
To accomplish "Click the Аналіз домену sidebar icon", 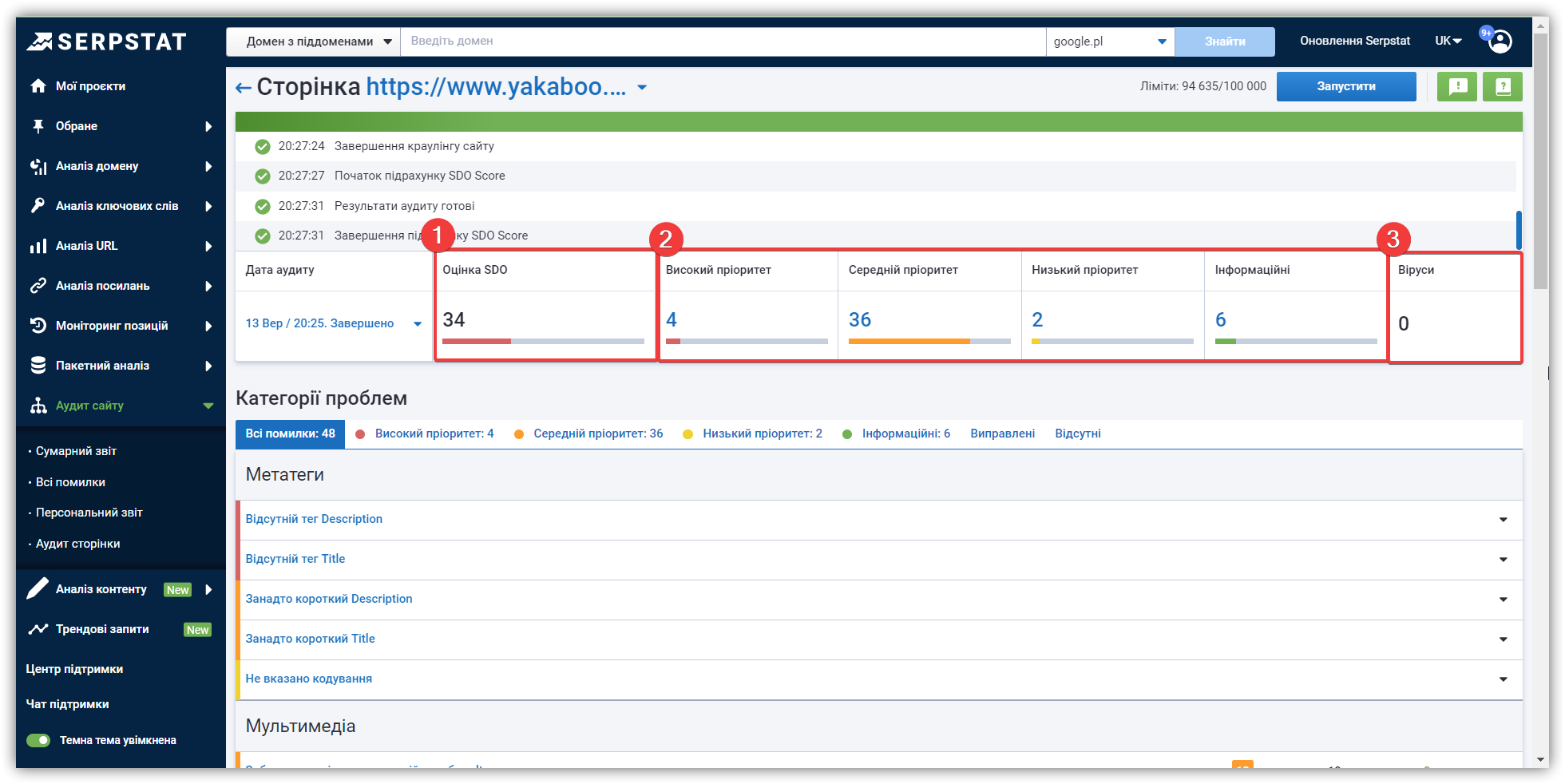I will [x=38, y=166].
